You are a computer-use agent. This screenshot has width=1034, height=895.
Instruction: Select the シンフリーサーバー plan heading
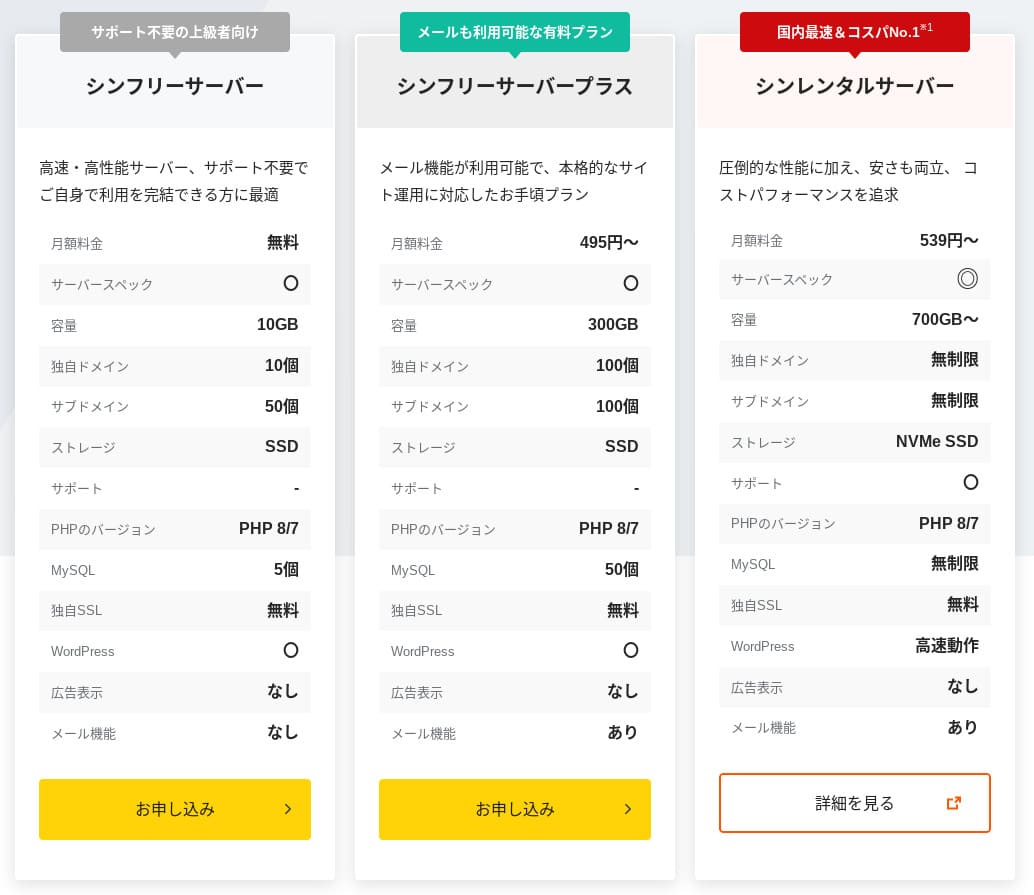pyautogui.click(x=175, y=86)
